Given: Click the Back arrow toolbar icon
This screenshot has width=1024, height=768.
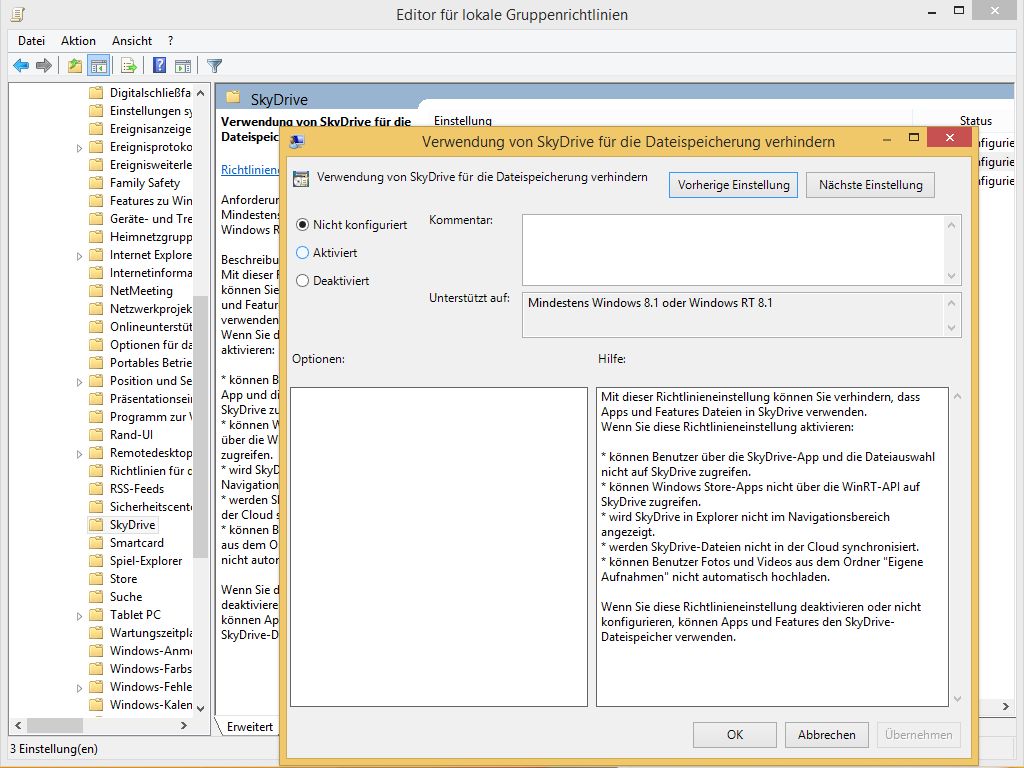Looking at the screenshot, I should pos(21,65).
